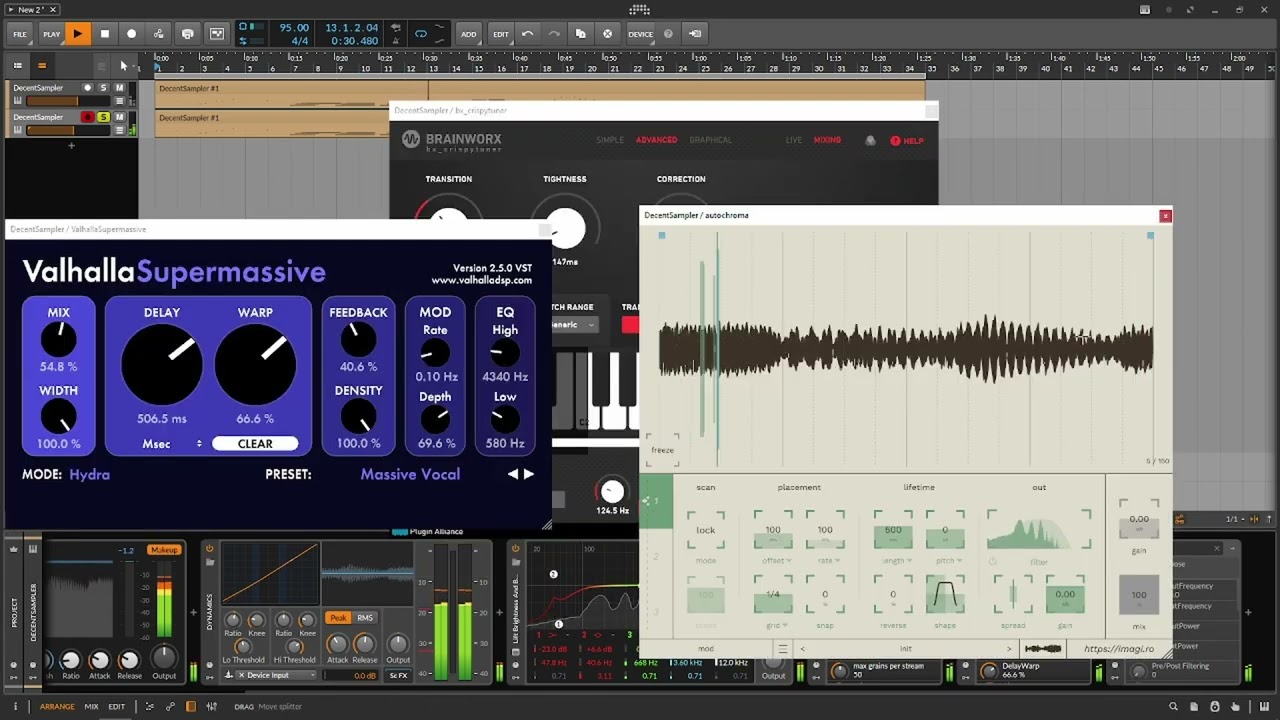Screen dimensions: 1280x720
Task: Click the duplicate icon in the toolbar
Action: (x=581, y=34)
